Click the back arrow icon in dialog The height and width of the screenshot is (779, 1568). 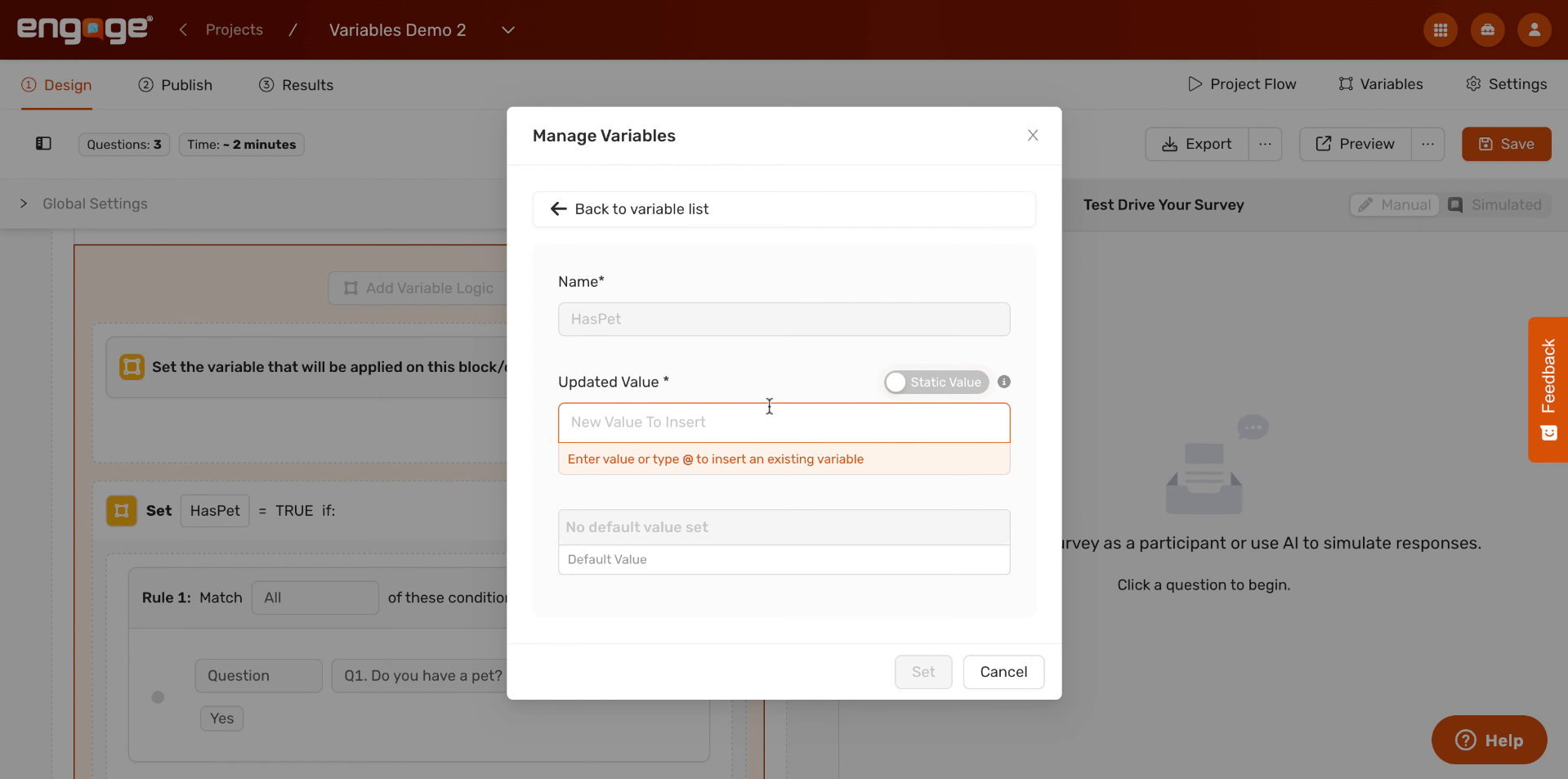[x=559, y=209]
